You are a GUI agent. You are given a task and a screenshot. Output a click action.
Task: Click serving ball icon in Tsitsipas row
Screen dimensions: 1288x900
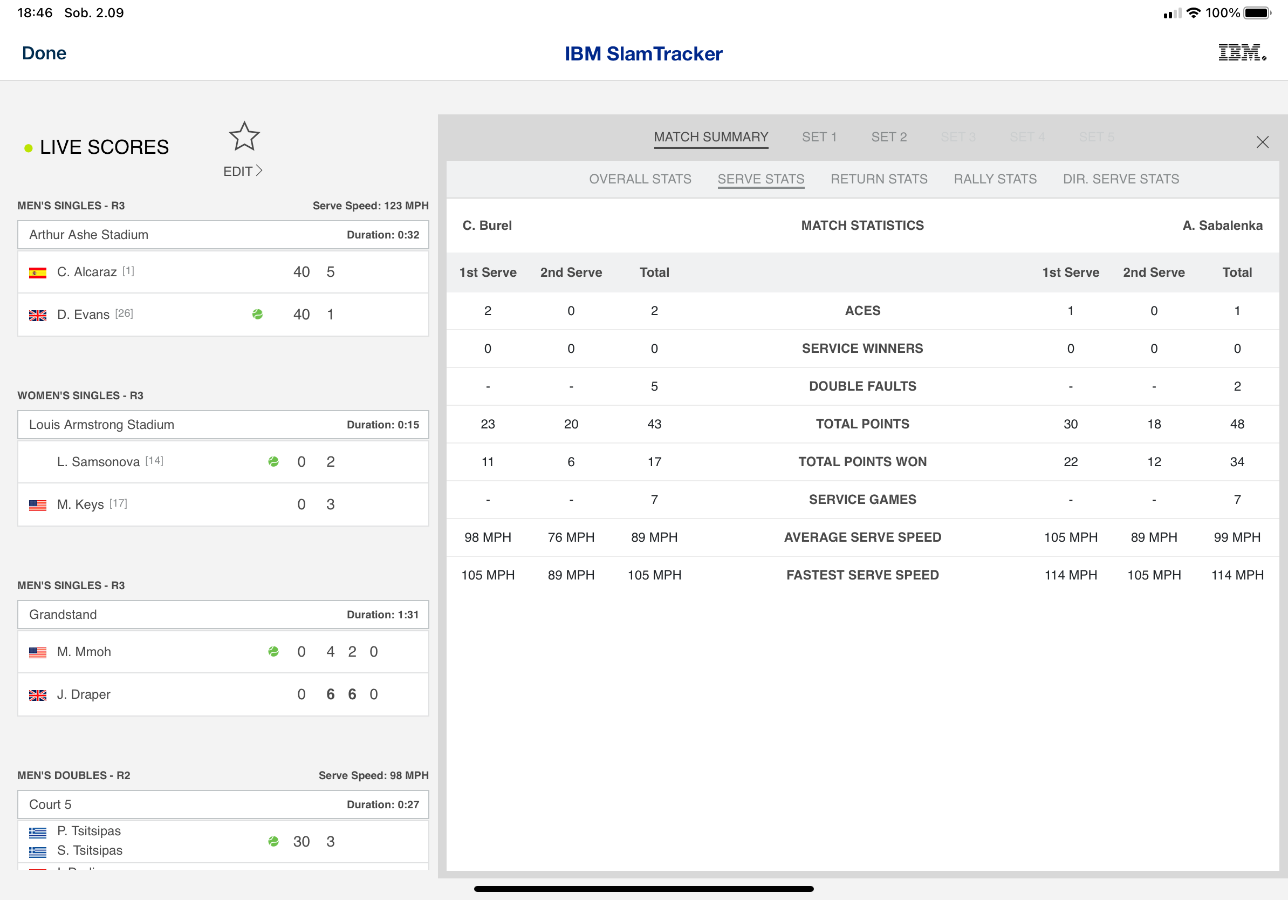tap(273, 842)
